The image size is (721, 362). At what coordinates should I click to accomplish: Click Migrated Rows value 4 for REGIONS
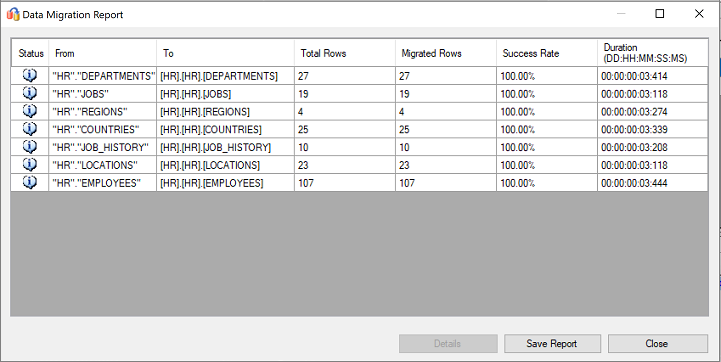(x=446, y=112)
